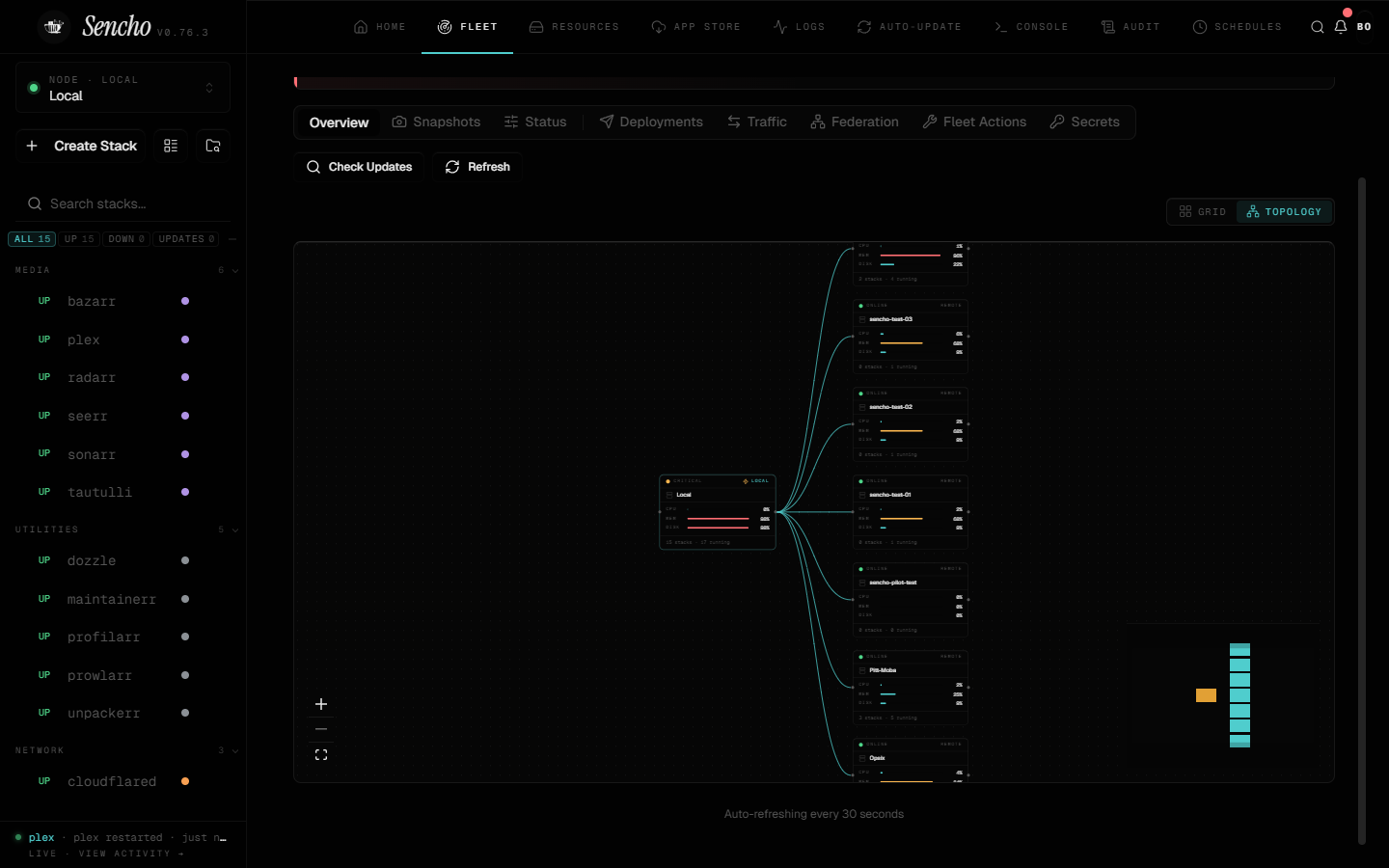Open the BO user avatar menu
This screenshot has height=868, width=1389.
click(x=1364, y=27)
